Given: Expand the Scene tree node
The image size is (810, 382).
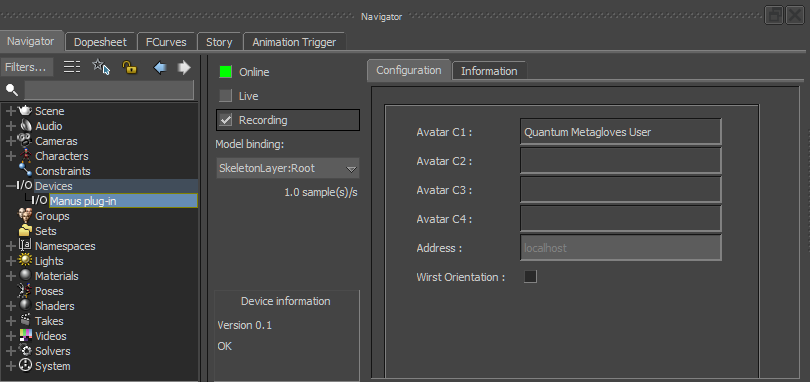Looking at the screenshot, I should click(11, 111).
